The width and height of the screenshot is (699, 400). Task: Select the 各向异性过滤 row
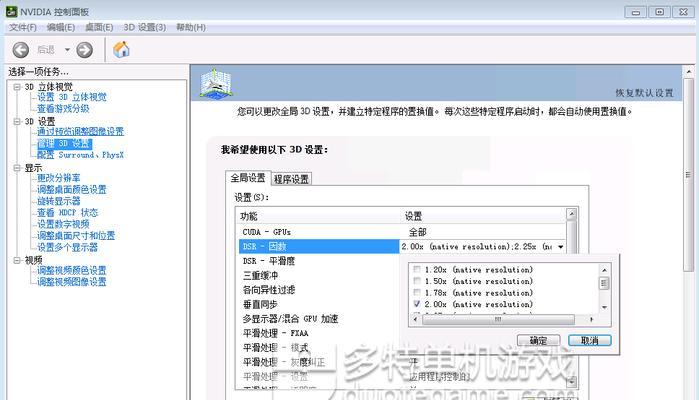pyautogui.click(x=319, y=290)
